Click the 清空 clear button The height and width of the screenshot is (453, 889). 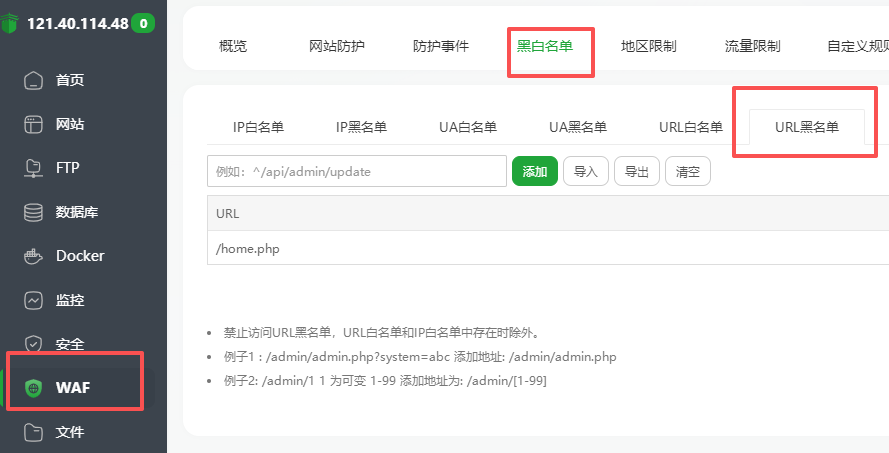(688, 172)
